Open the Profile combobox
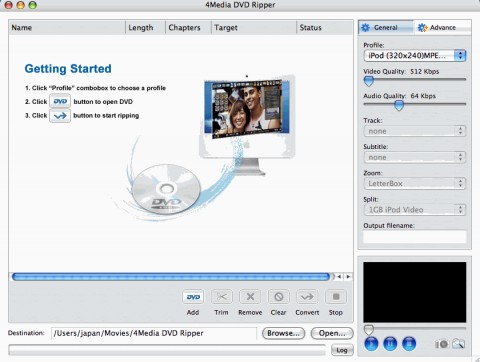 click(414, 56)
